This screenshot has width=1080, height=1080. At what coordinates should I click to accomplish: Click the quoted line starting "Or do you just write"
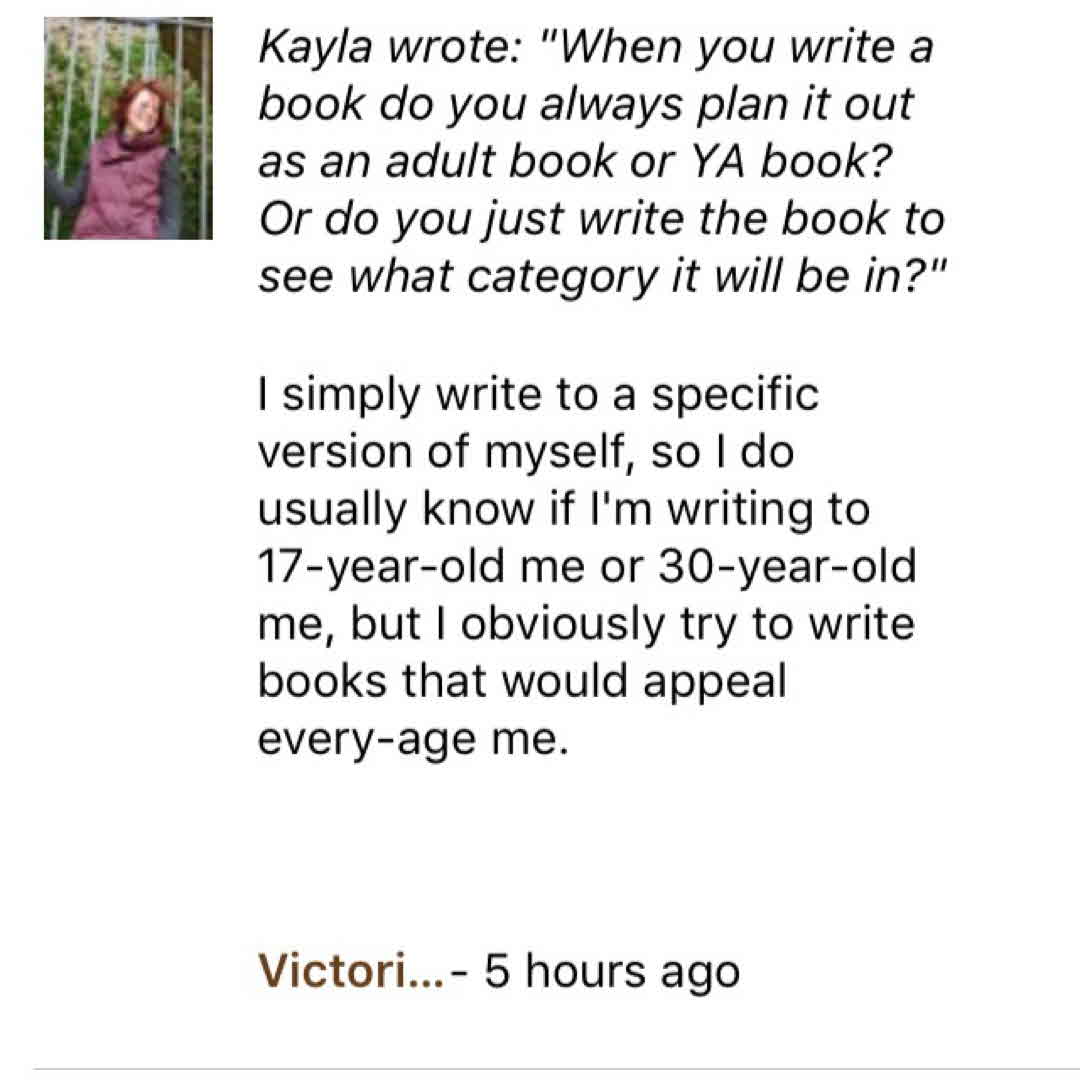click(x=600, y=219)
